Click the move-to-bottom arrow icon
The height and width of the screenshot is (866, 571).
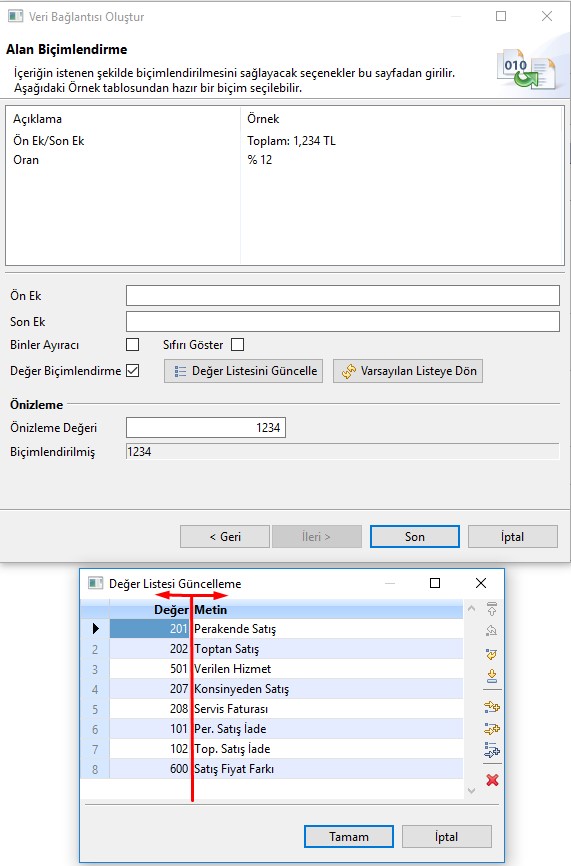coord(491,676)
